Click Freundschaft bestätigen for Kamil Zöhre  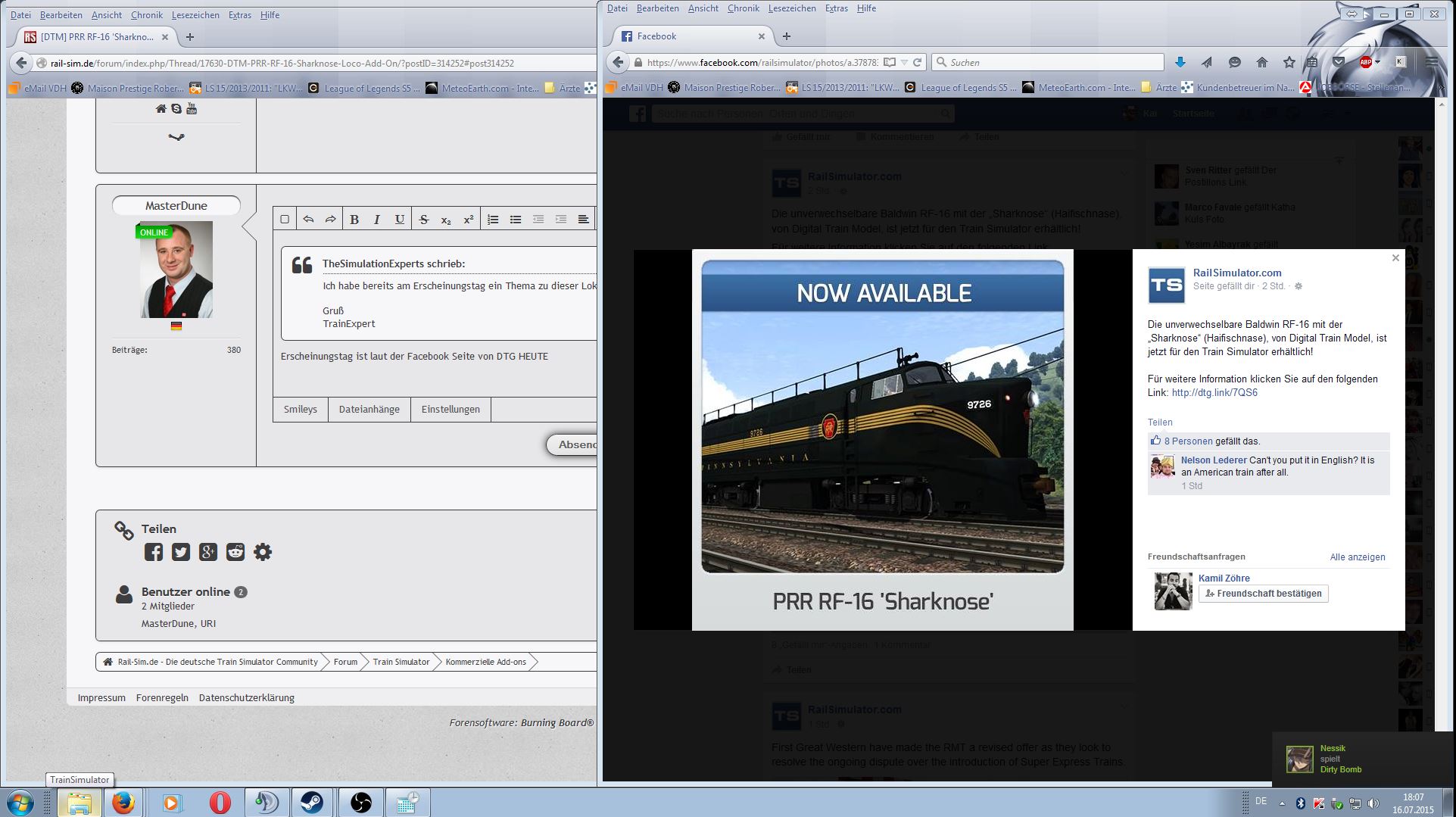pos(1264,594)
